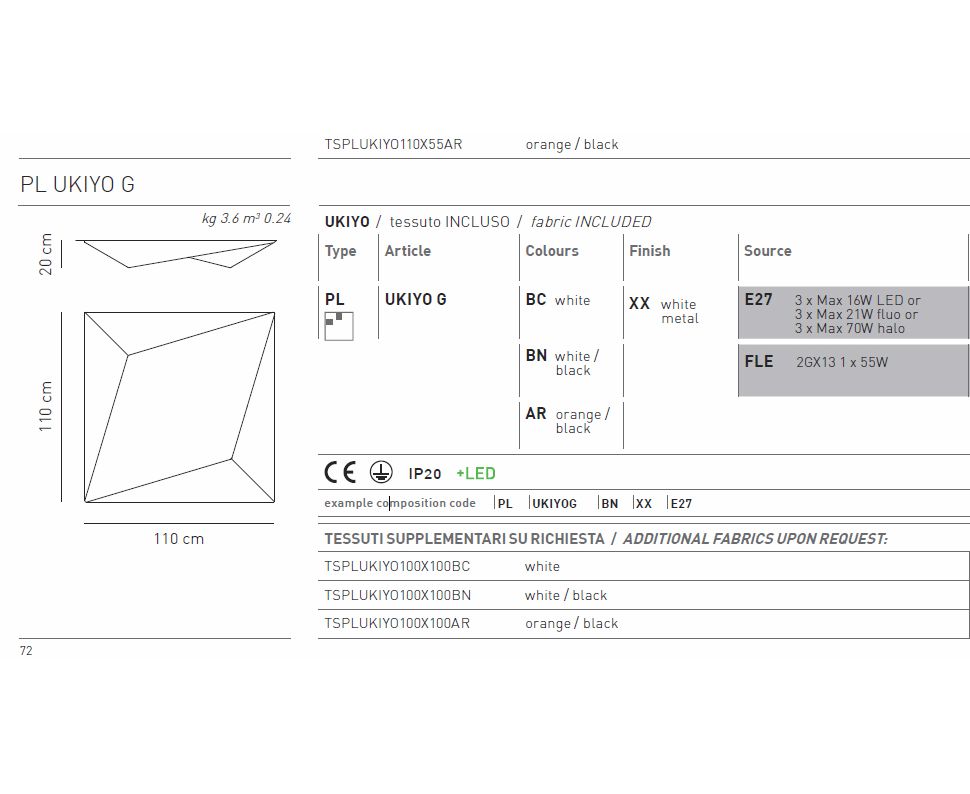Click the TSPLUKIYO100X100BN fabric code
970x794 pixels.
[x=397, y=595]
